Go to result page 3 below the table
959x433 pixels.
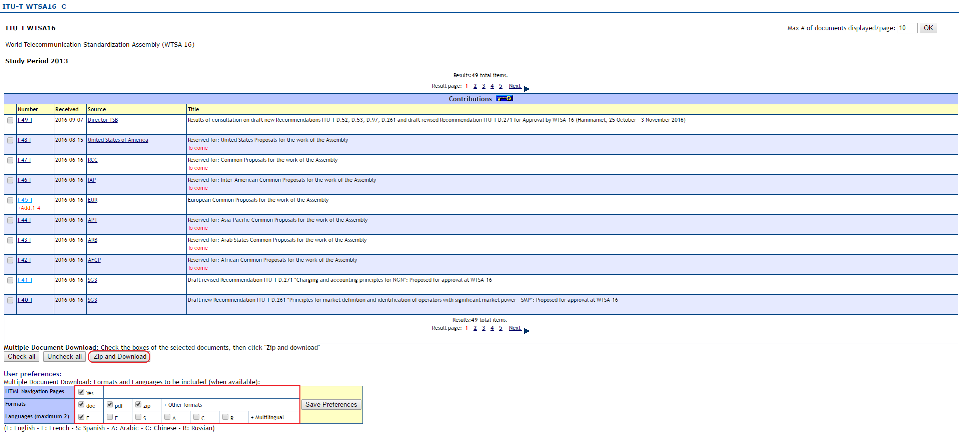point(483,328)
